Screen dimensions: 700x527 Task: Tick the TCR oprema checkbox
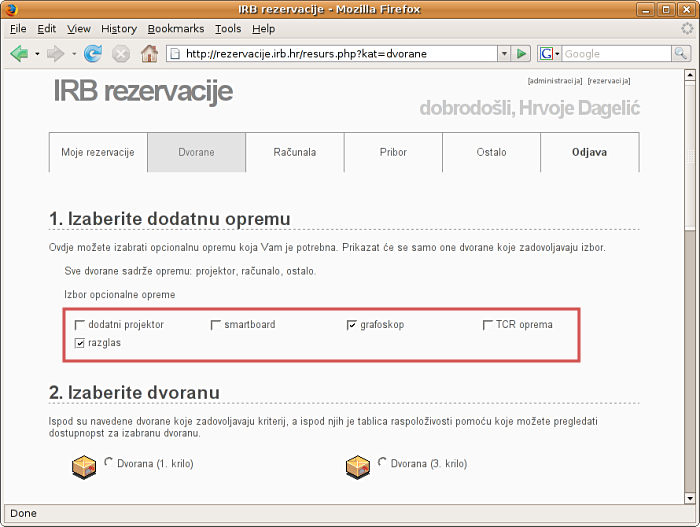tap(488, 325)
